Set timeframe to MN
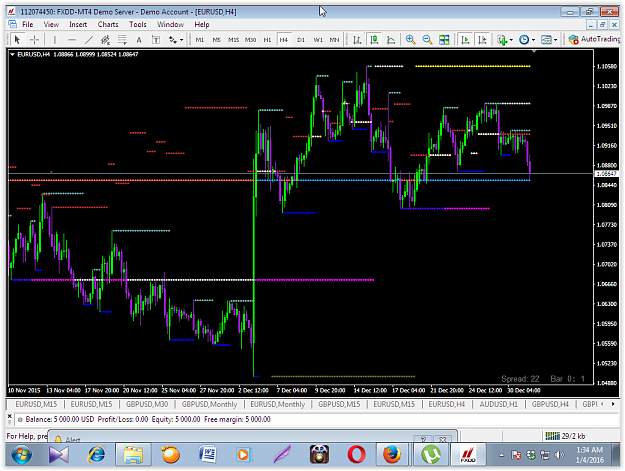Image resolution: width=625 pixels, height=471 pixels. (x=334, y=39)
